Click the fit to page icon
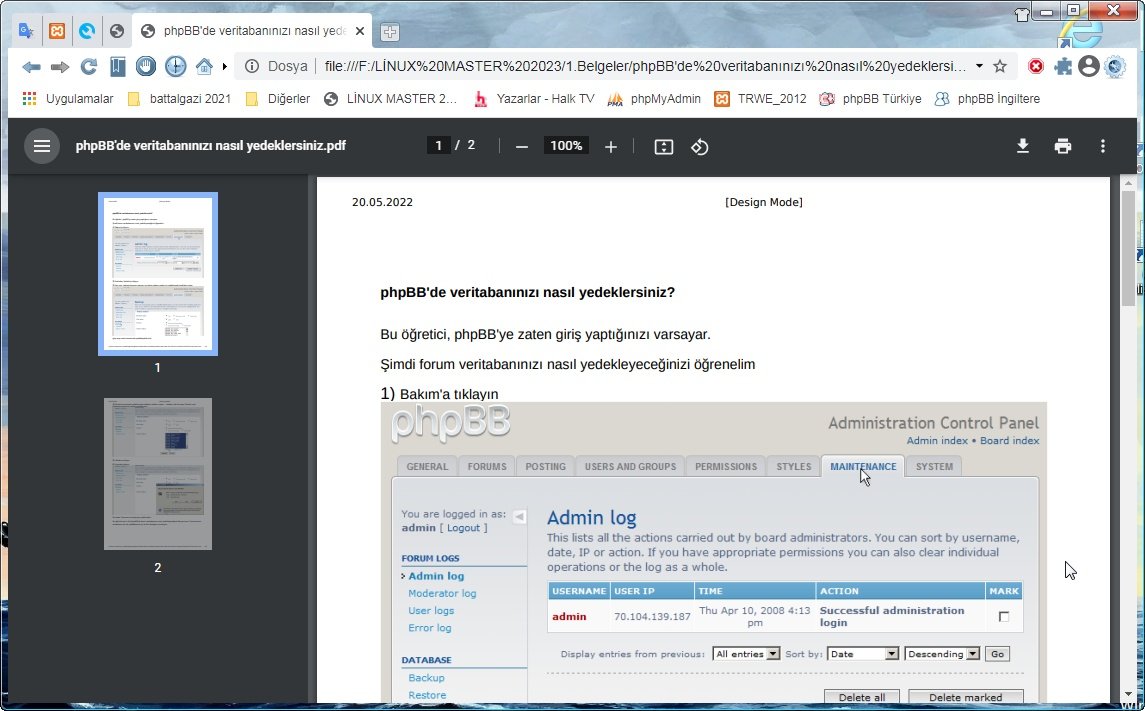 point(664,147)
